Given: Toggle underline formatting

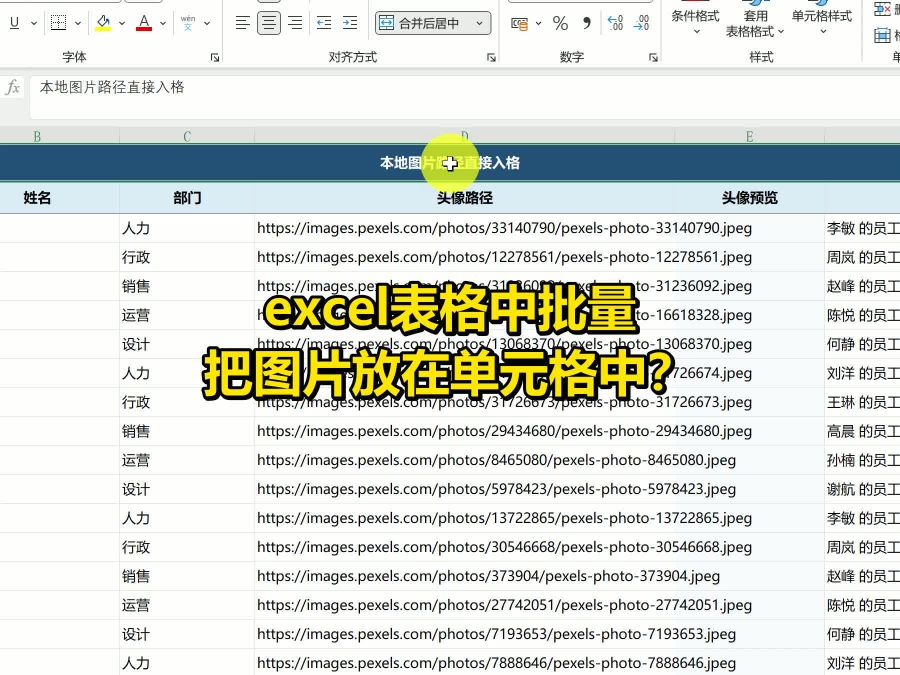Looking at the screenshot, I should [x=14, y=23].
